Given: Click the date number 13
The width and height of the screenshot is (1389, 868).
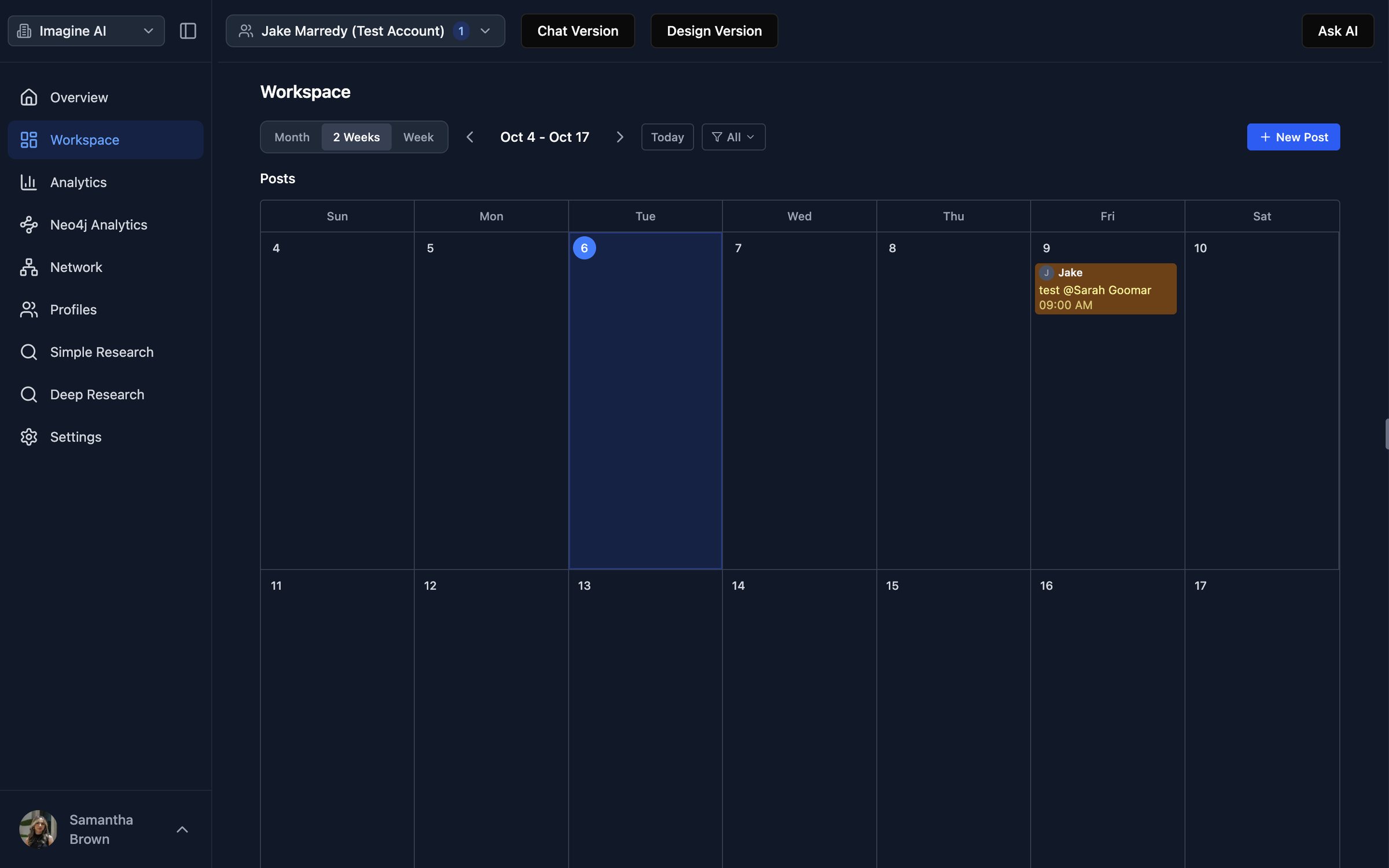Looking at the screenshot, I should click(584, 586).
